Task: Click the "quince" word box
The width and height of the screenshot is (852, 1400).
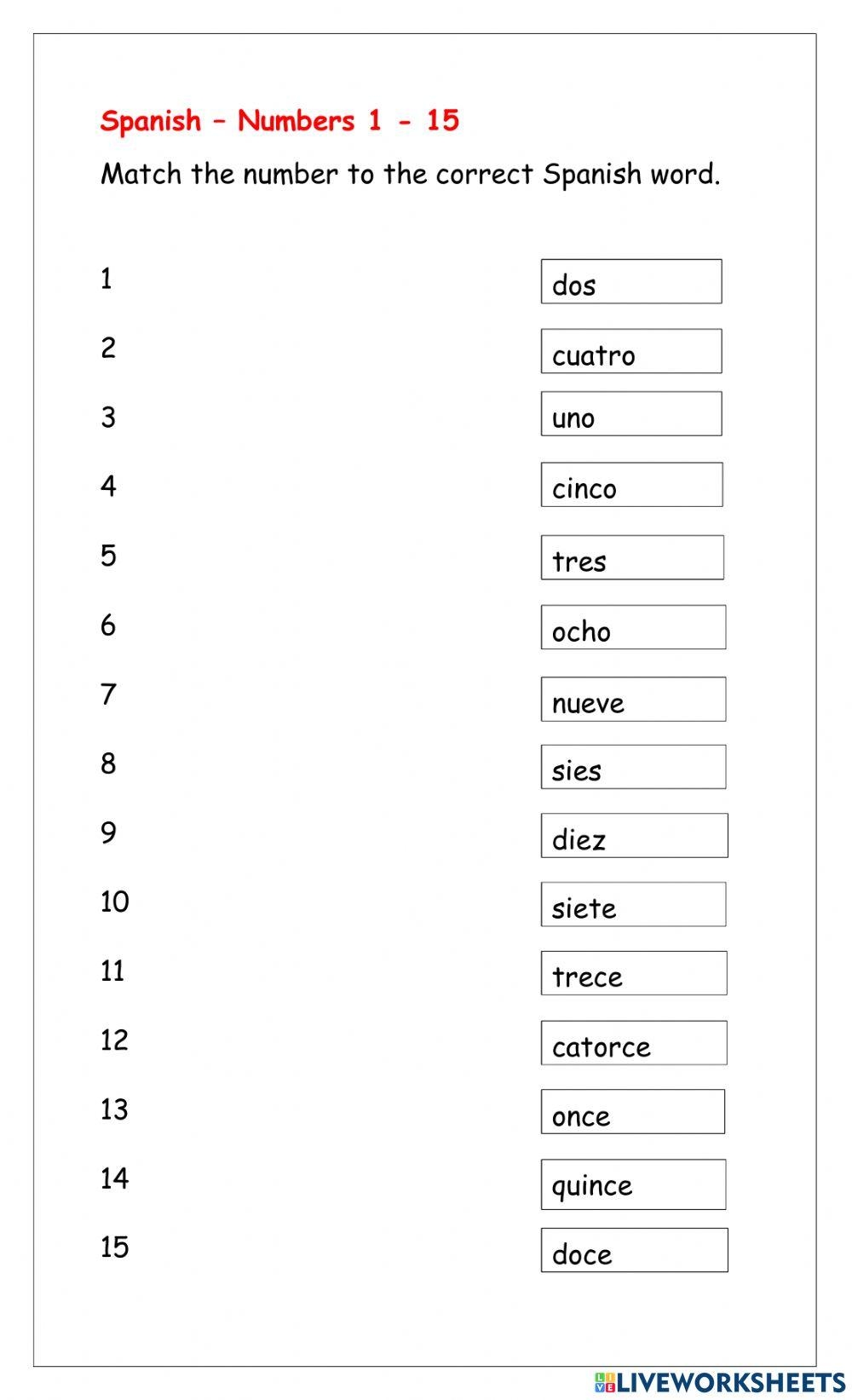Action: (x=633, y=1184)
